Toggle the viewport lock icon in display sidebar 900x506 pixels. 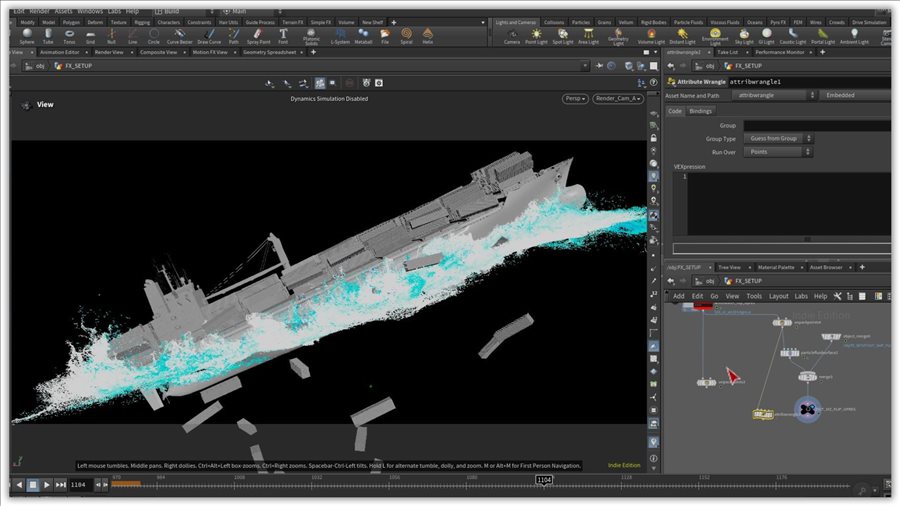(654, 137)
